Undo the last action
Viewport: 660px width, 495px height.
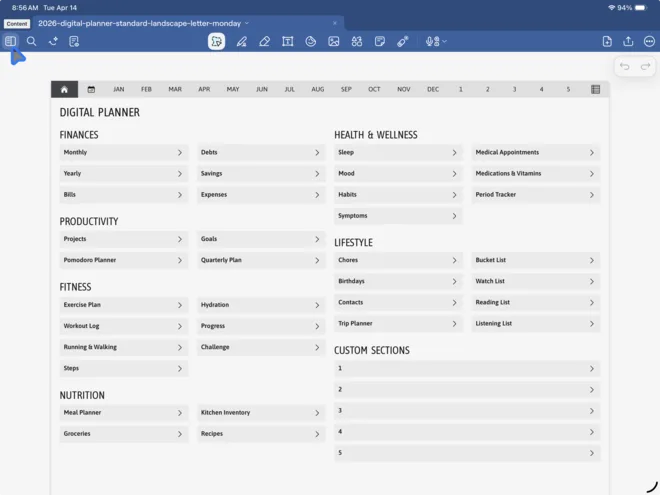pos(625,67)
